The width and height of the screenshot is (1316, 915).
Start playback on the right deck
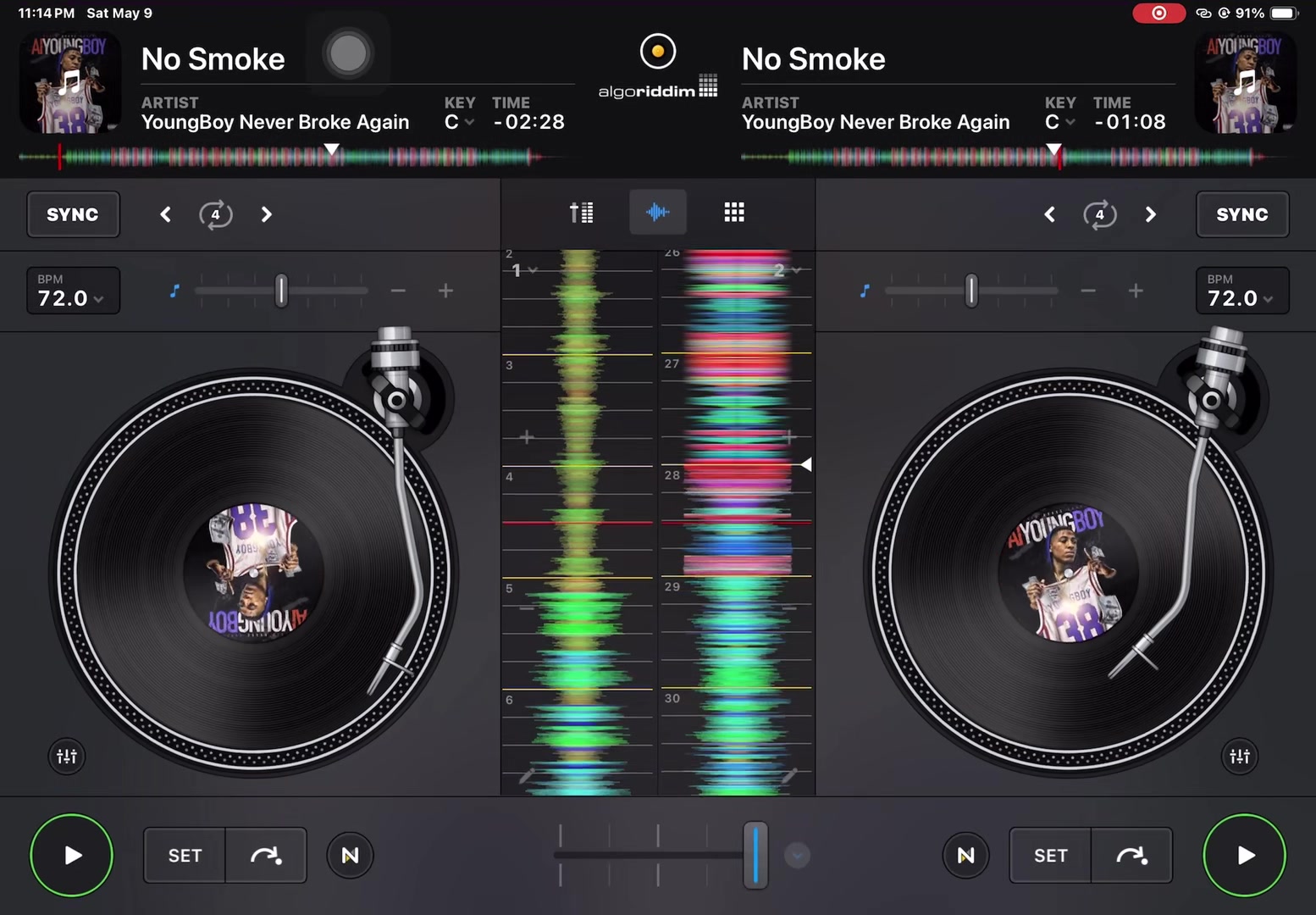[1244, 855]
